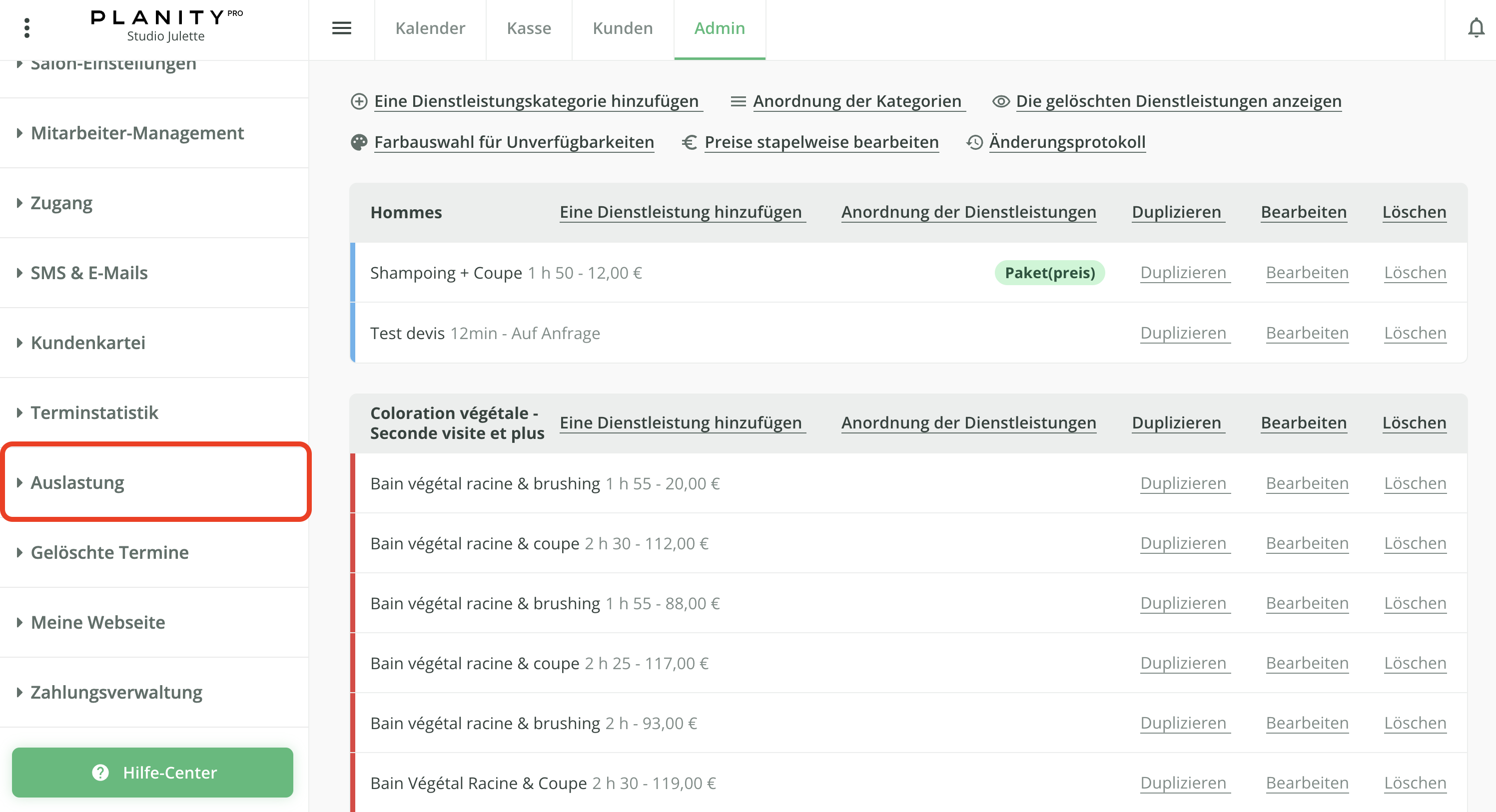Open the notification bell

(x=1475, y=28)
